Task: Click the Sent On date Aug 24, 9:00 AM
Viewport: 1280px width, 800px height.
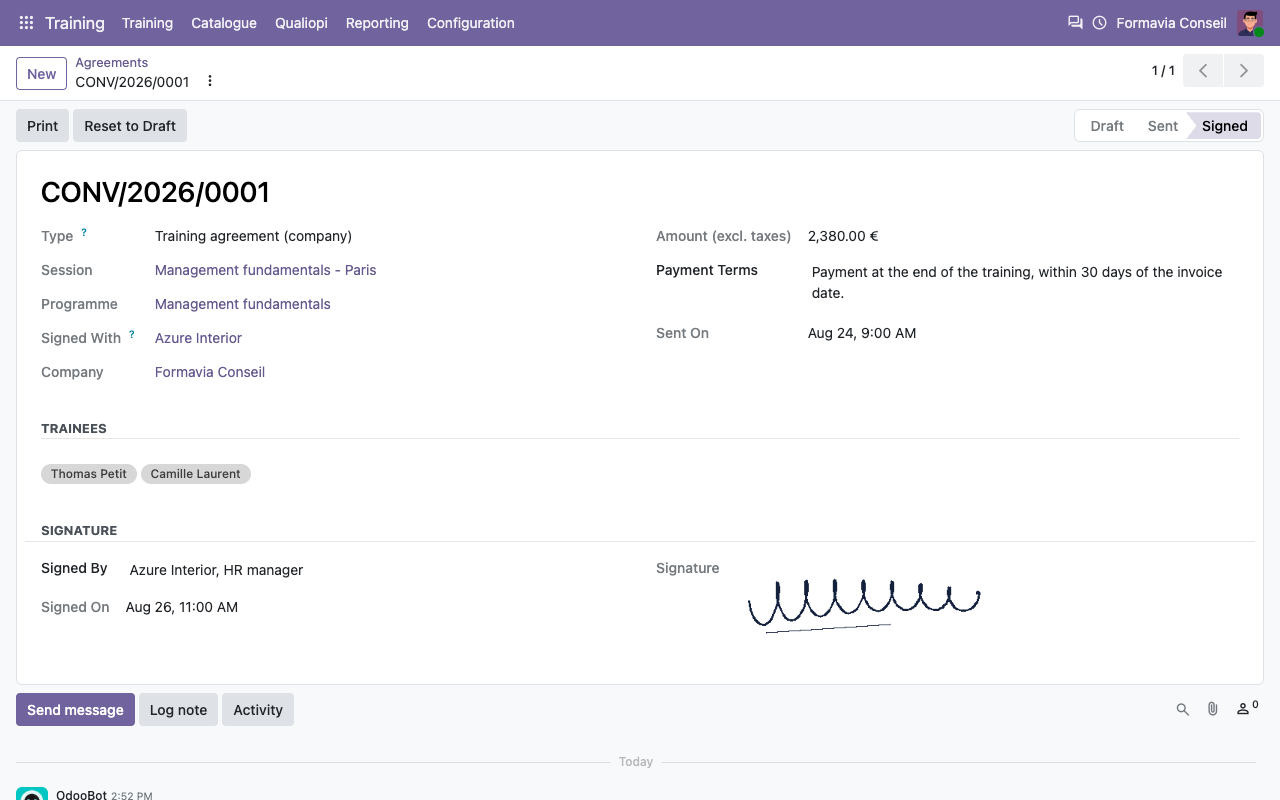Action: (x=862, y=333)
